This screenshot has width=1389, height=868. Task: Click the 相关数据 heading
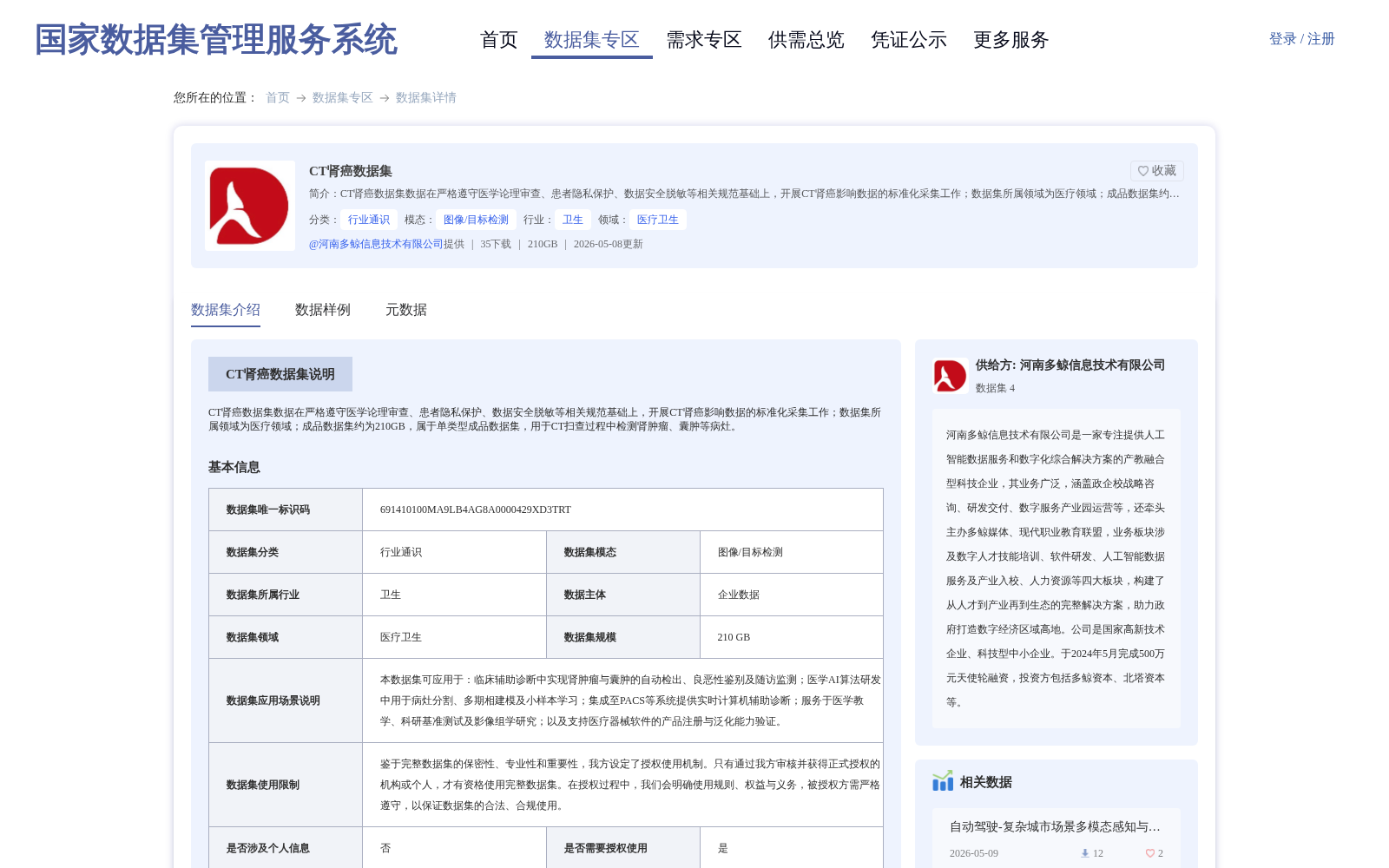tap(985, 782)
